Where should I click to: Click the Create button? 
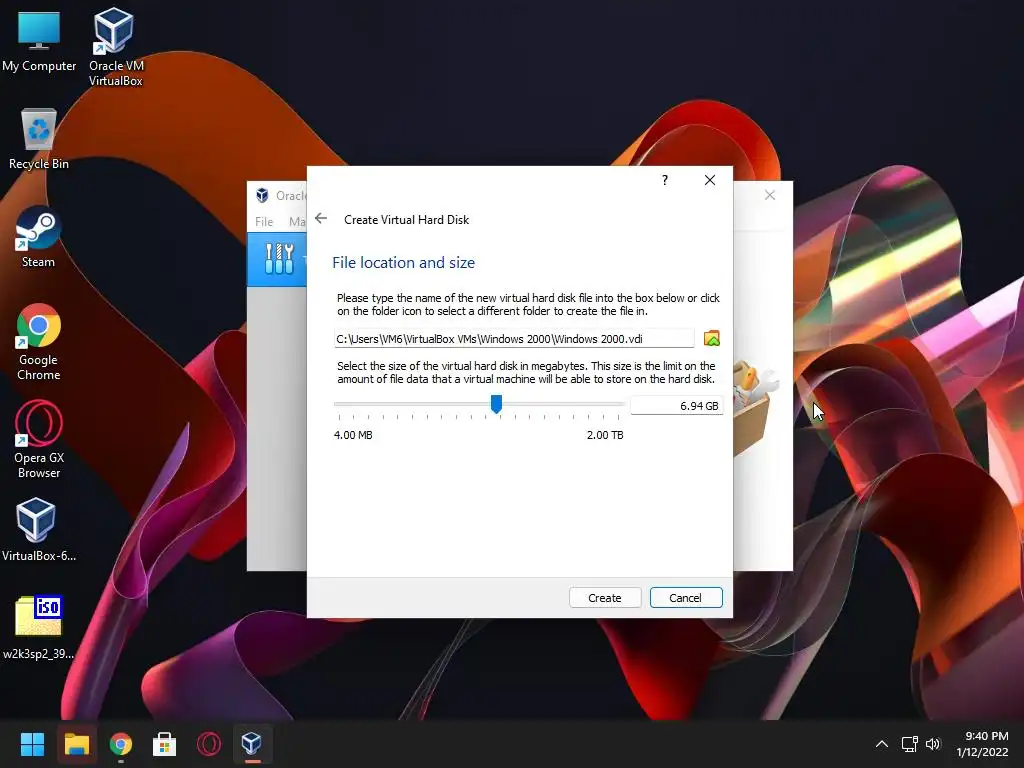coord(605,598)
